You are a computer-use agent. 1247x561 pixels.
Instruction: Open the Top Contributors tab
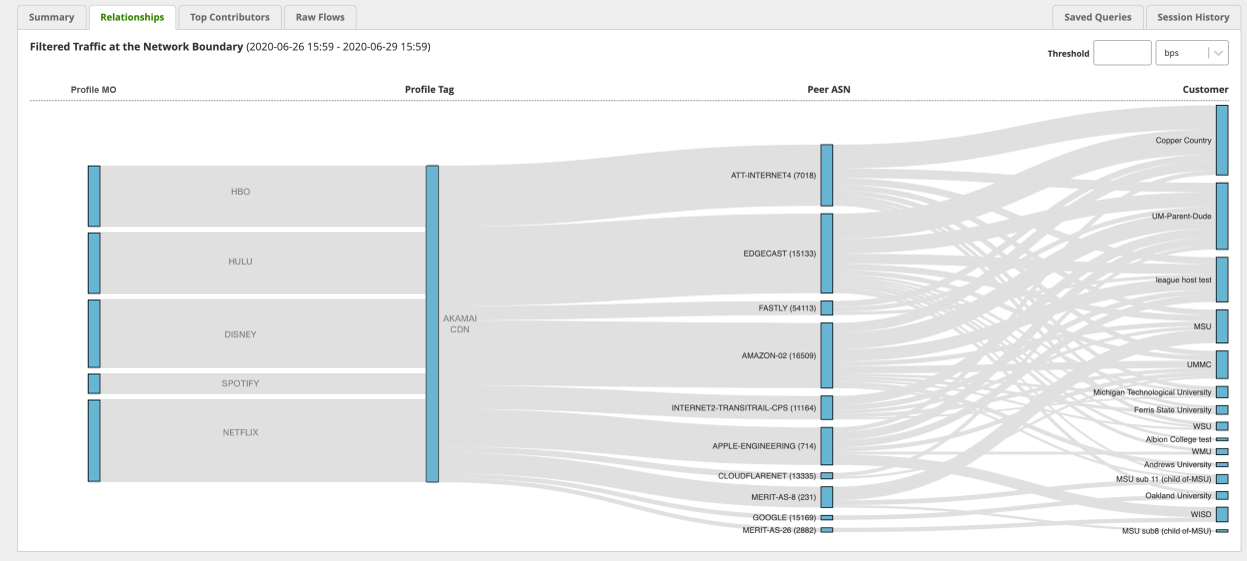229,17
